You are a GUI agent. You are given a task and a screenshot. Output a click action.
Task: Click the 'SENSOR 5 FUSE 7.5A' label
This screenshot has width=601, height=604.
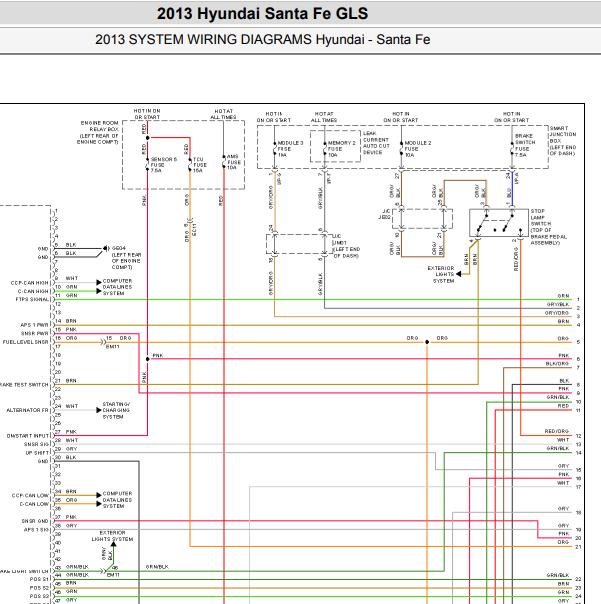click(163, 164)
